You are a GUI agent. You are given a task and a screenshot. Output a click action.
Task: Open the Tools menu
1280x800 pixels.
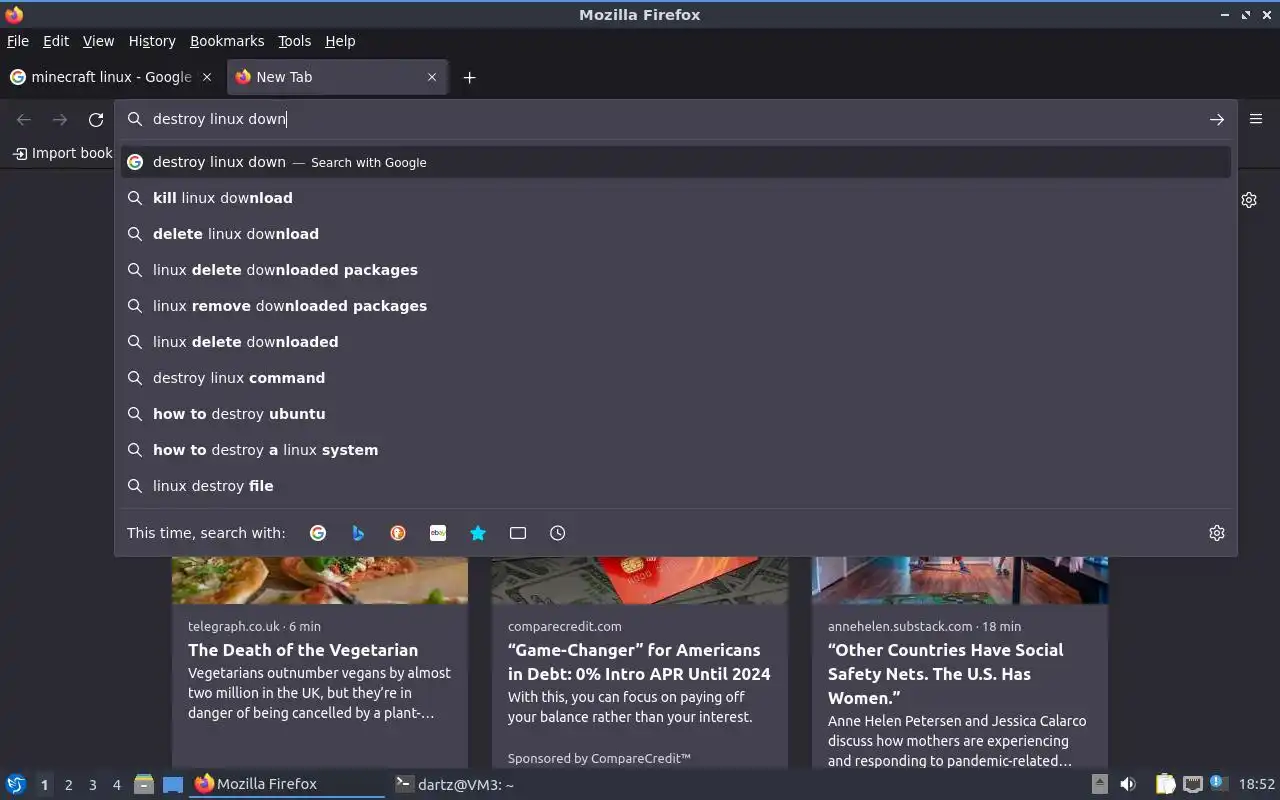(294, 41)
